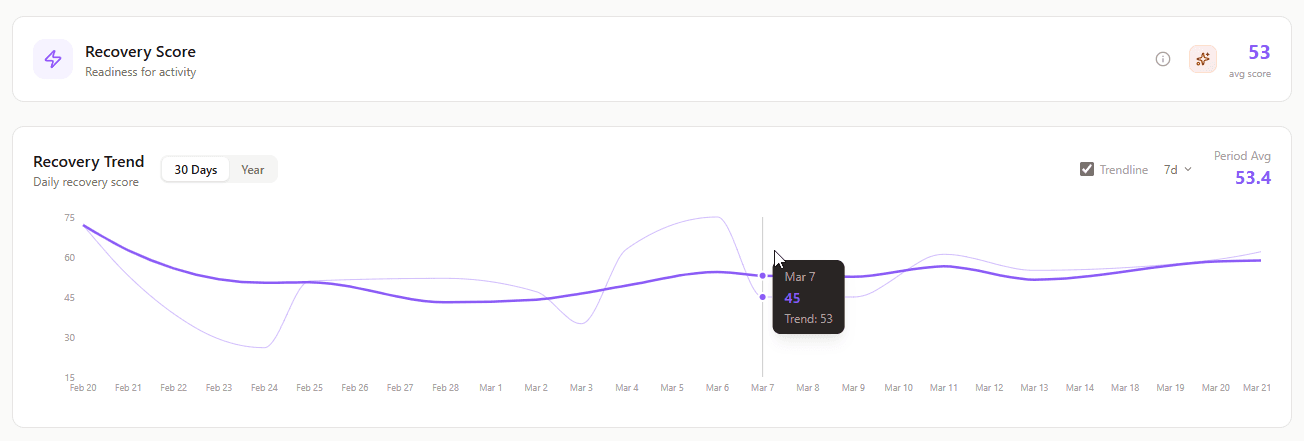Click the Feb 20 label on the x-axis
The image size is (1304, 441).
pyautogui.click(x=83, y=388)
